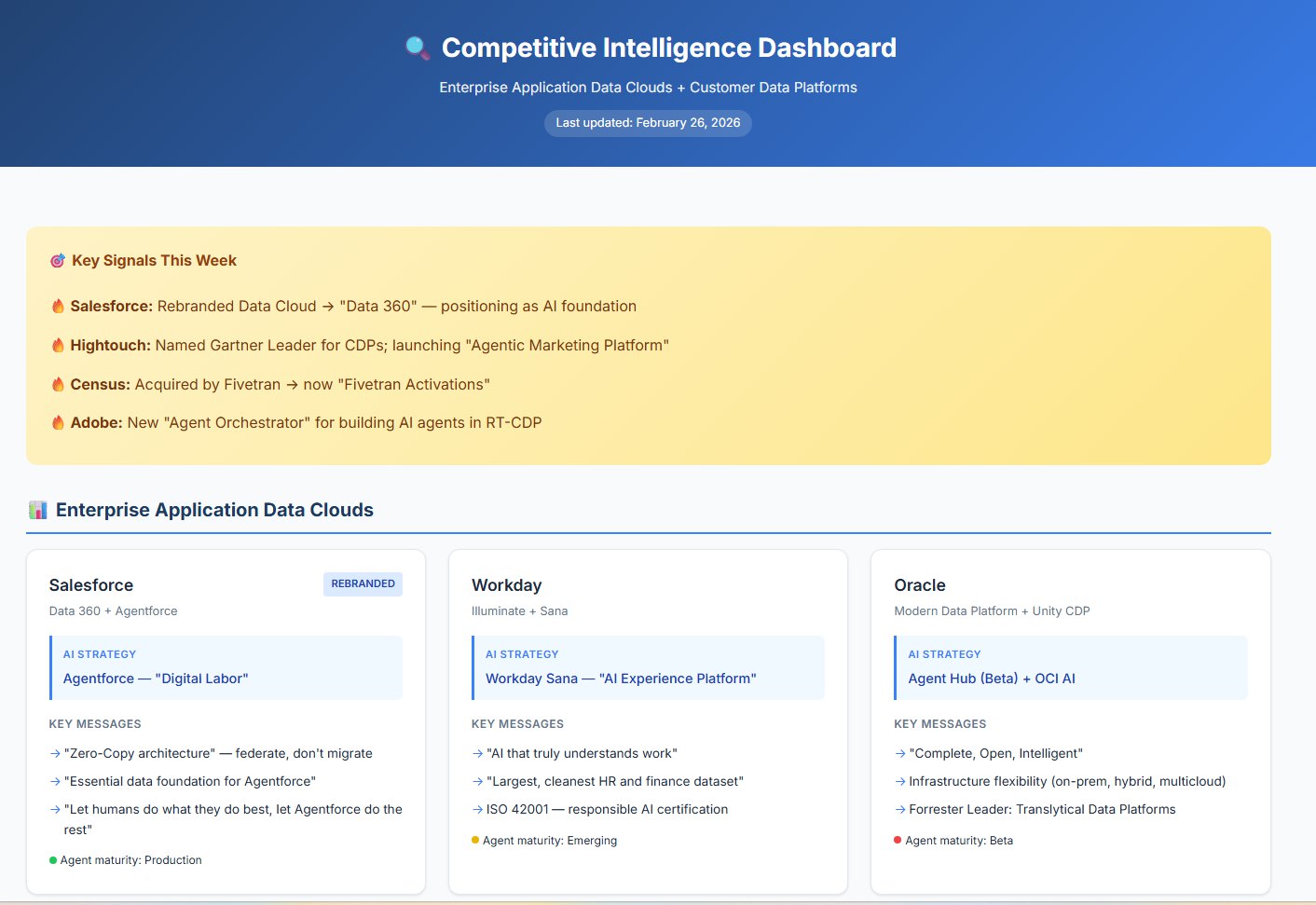Click the Workday Sana AI Experience Platform strategy box
Viewport: 1316px width, 905px height.
(x=648, y=667)
